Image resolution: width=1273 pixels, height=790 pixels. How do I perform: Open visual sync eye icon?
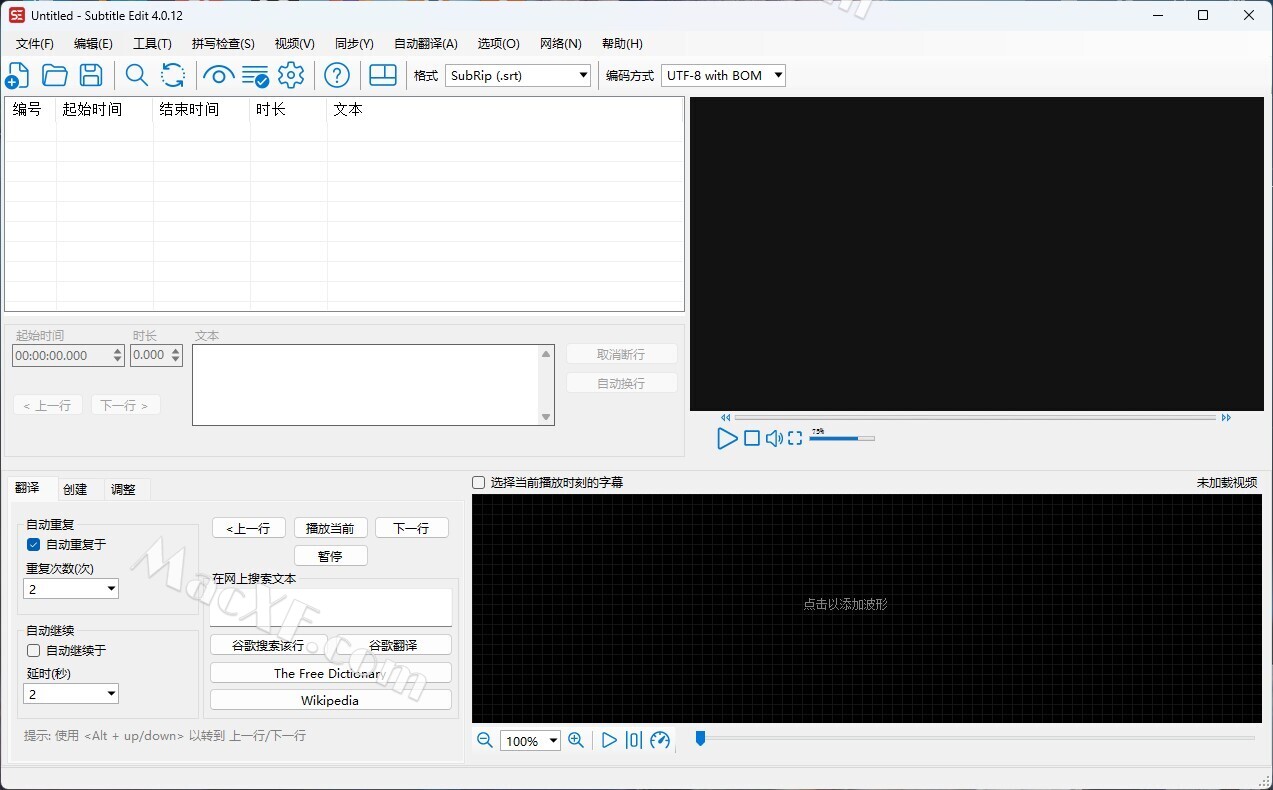pyautogui.click(x=218, y=75)
